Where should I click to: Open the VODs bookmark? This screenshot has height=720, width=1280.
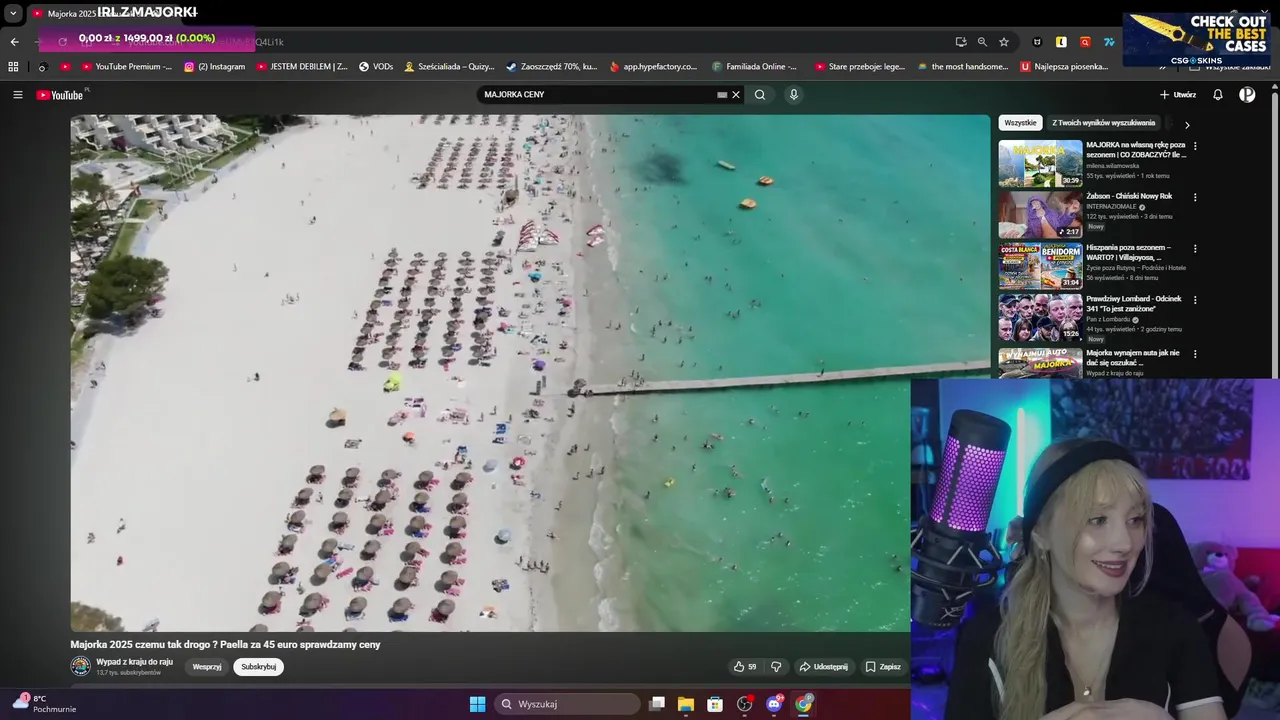tap(376, 67)
